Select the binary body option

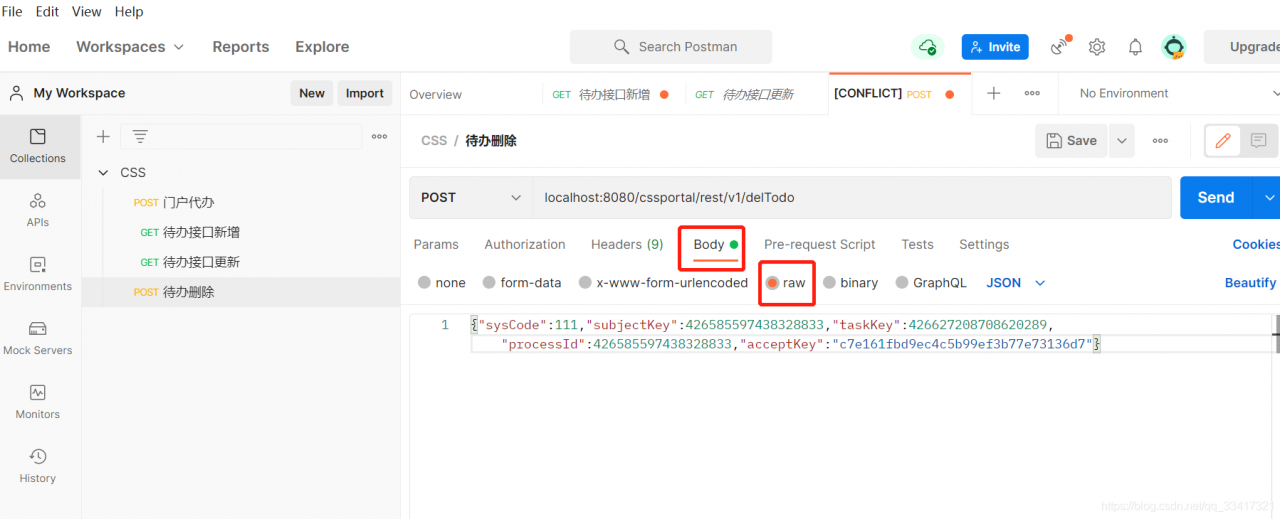850,283
